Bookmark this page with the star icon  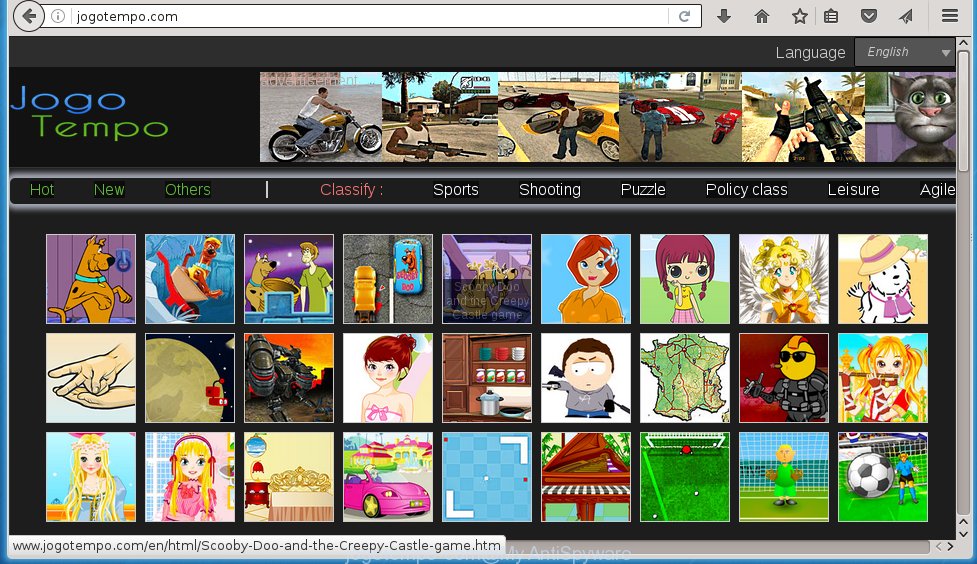click(799, 16)
